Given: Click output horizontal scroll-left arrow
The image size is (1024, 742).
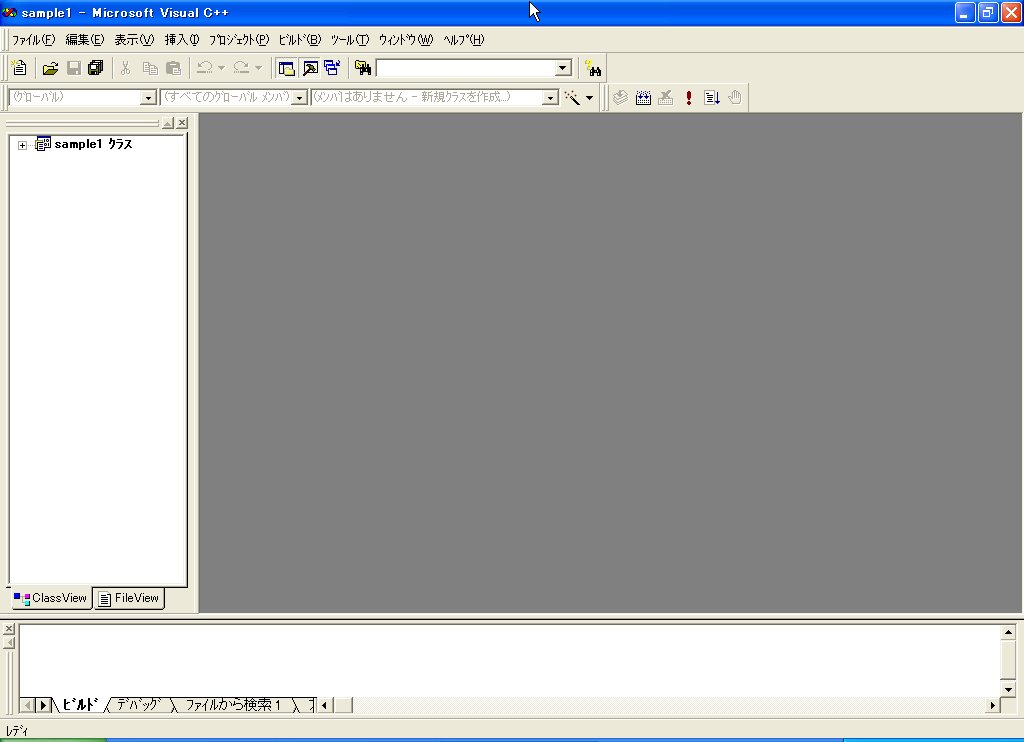Looking at the screenshot, I should tap(325, 705).
